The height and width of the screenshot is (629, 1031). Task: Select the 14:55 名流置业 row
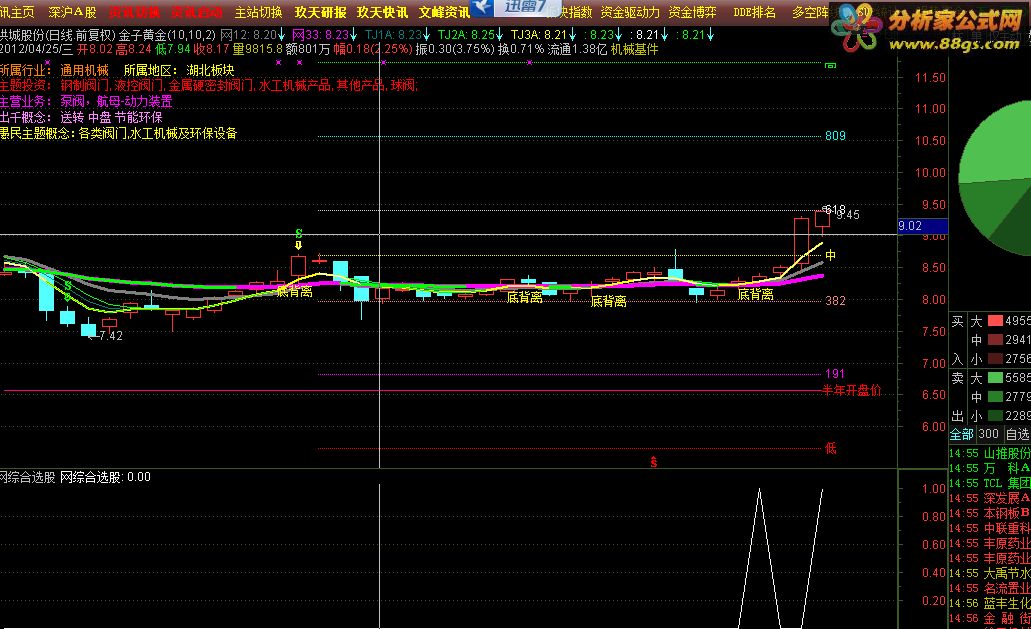[990, 588]
